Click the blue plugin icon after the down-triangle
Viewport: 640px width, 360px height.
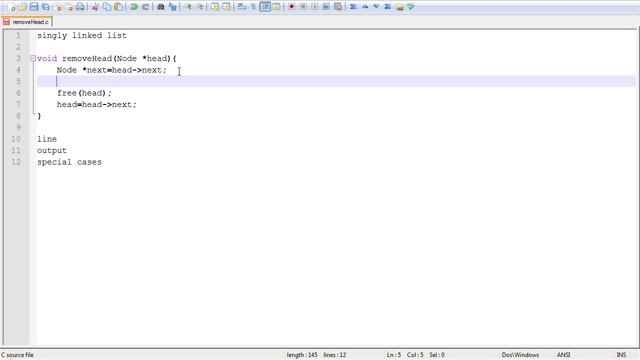coord(388,7)
